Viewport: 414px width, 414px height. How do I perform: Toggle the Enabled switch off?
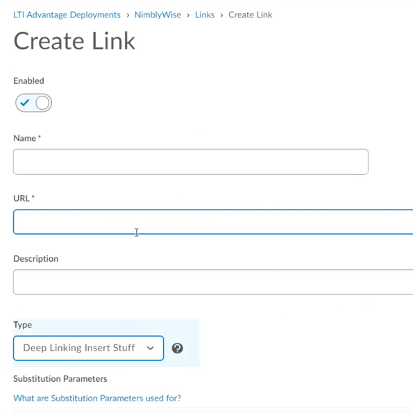(33, 103)
